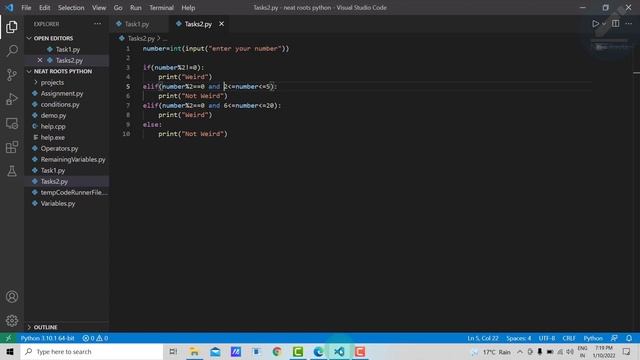
Task: Change indentation via Spaces: 4
Action: tap(519, 338)
